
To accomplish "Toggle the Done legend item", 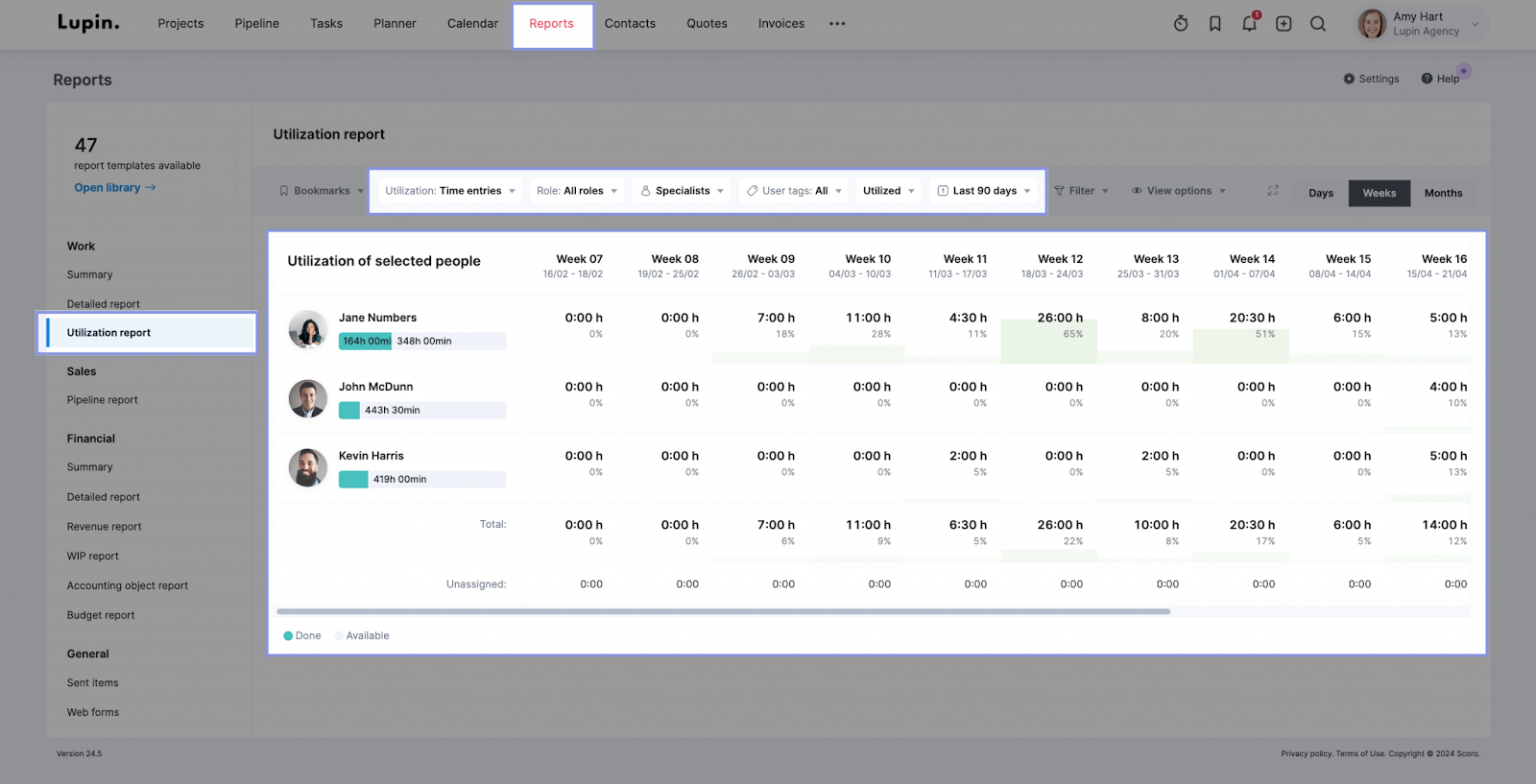I will tap(301, 635).
